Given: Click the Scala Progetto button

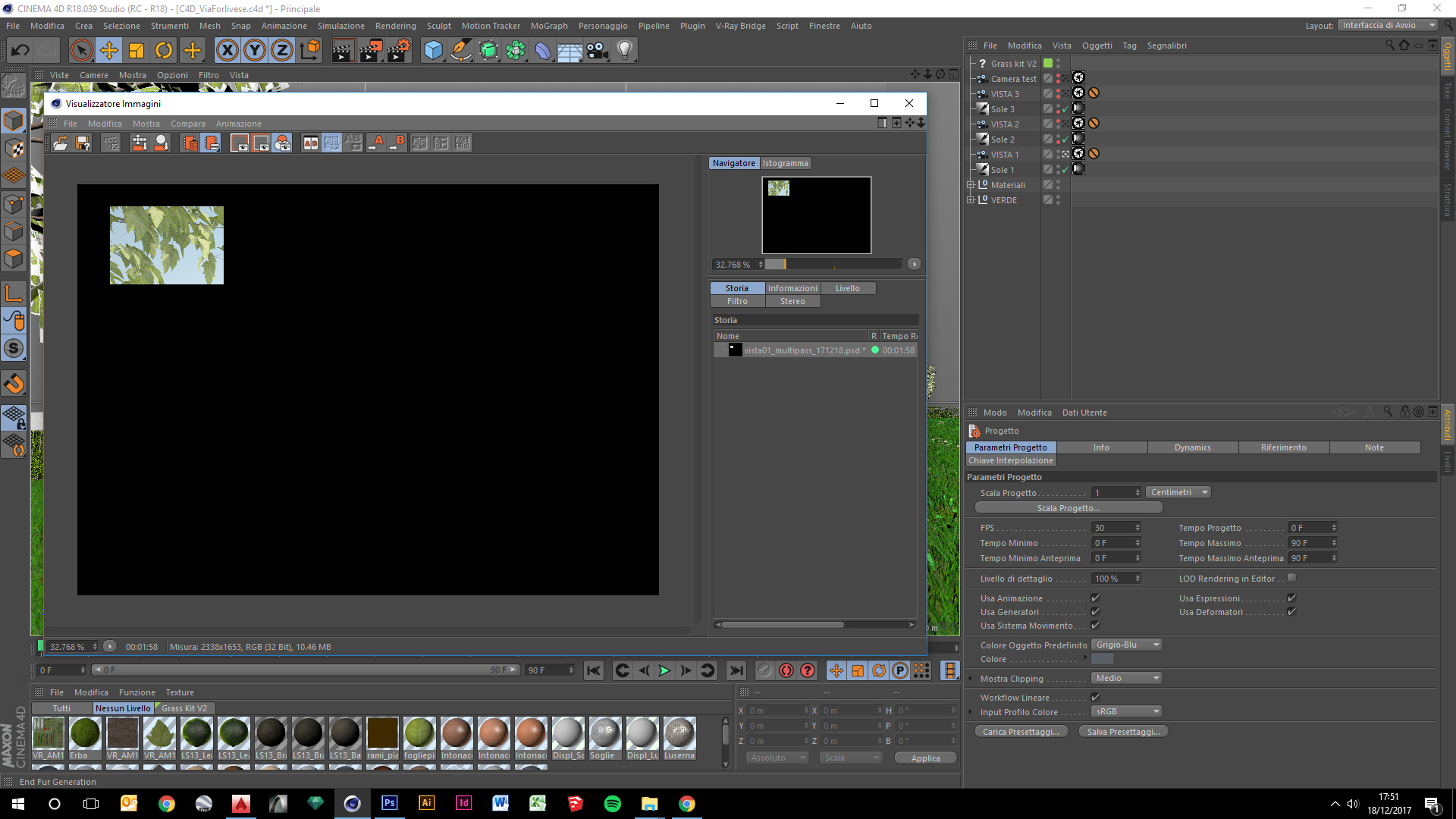Looking at the screenshot, I should point(1068,508).
